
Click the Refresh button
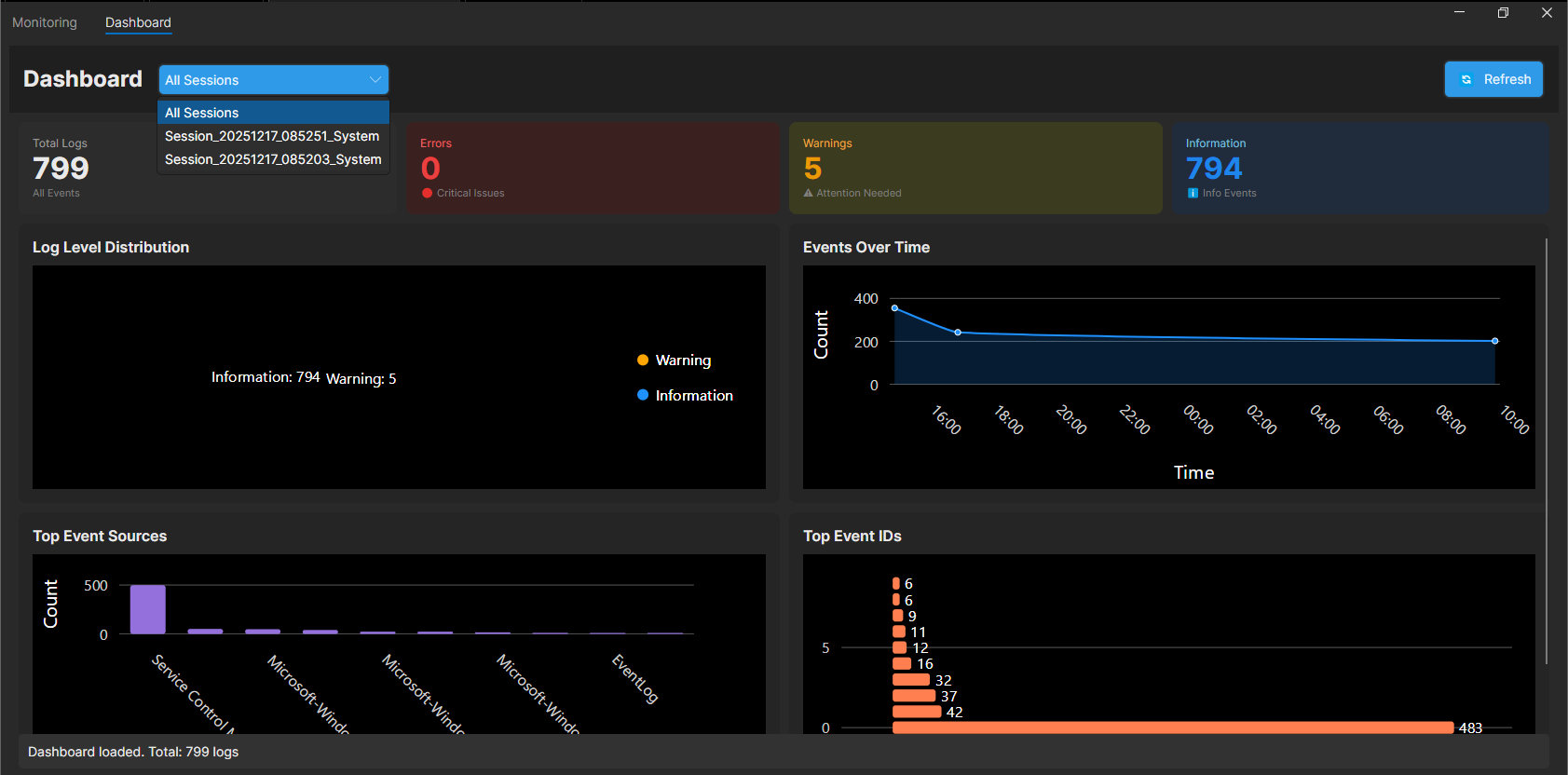point(1493,79)
